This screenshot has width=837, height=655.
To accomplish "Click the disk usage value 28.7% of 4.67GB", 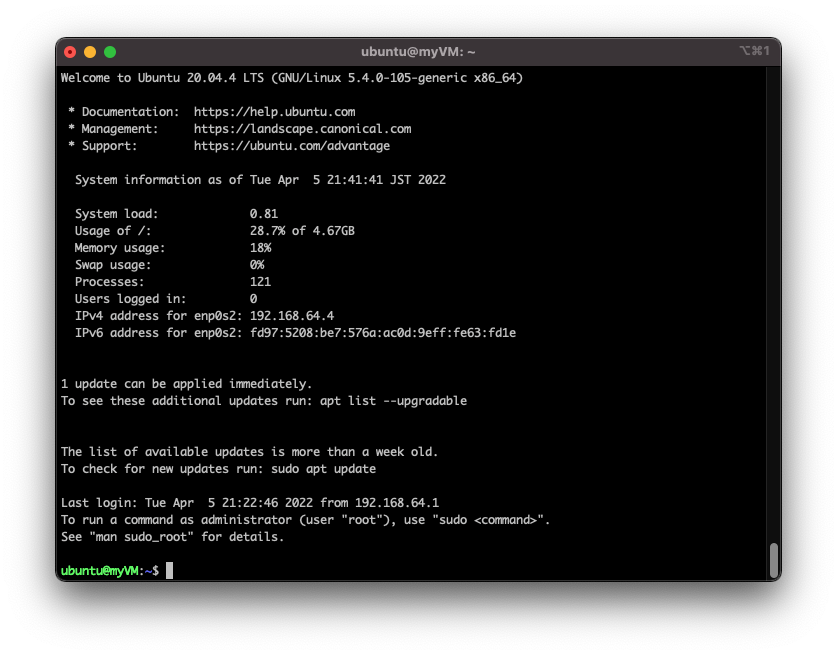I will tap(302, 231).
